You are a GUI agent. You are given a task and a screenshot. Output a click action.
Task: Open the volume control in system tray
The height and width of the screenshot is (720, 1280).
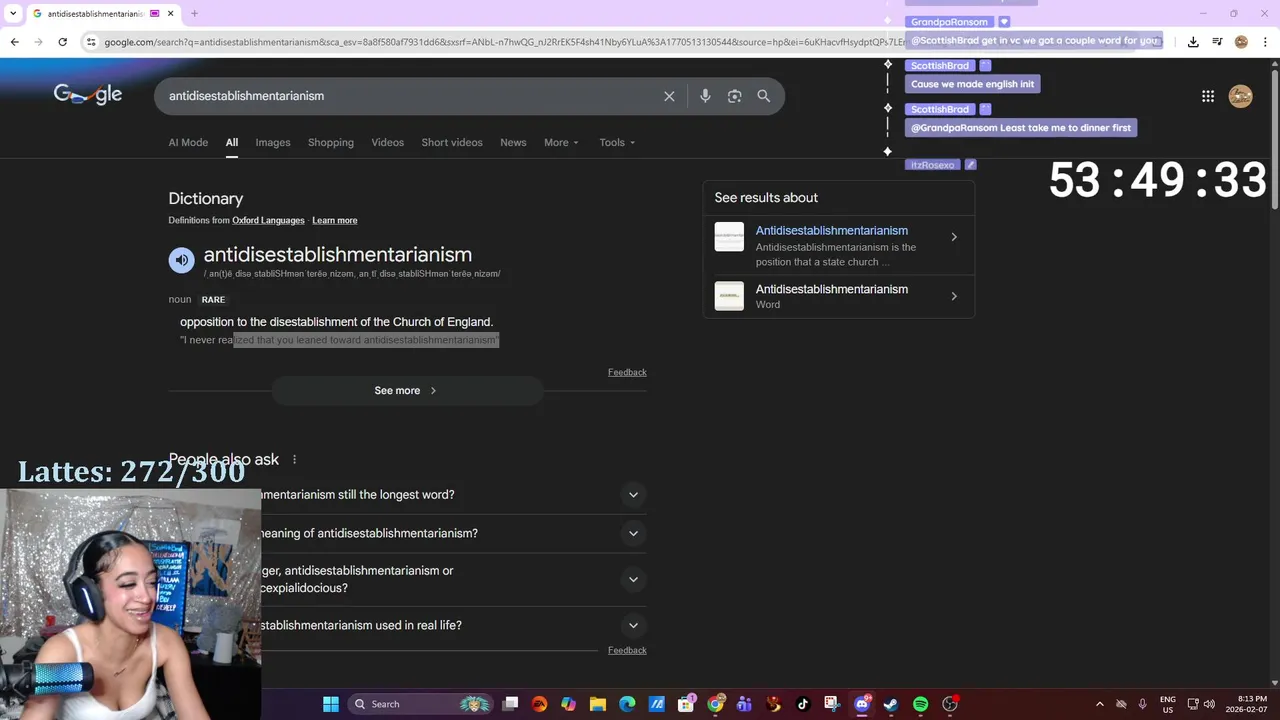tap(1210, 704)
